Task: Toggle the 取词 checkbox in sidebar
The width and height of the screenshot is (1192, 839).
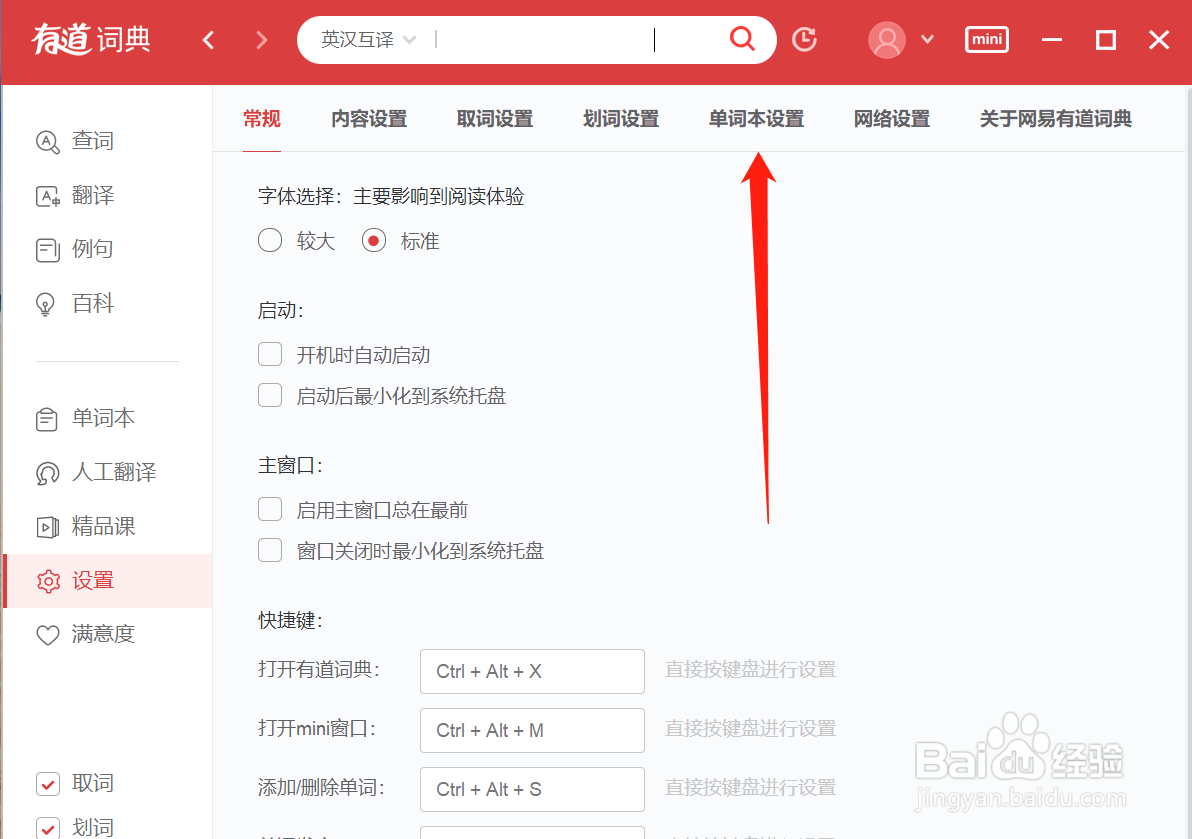Action: point(48,784)
